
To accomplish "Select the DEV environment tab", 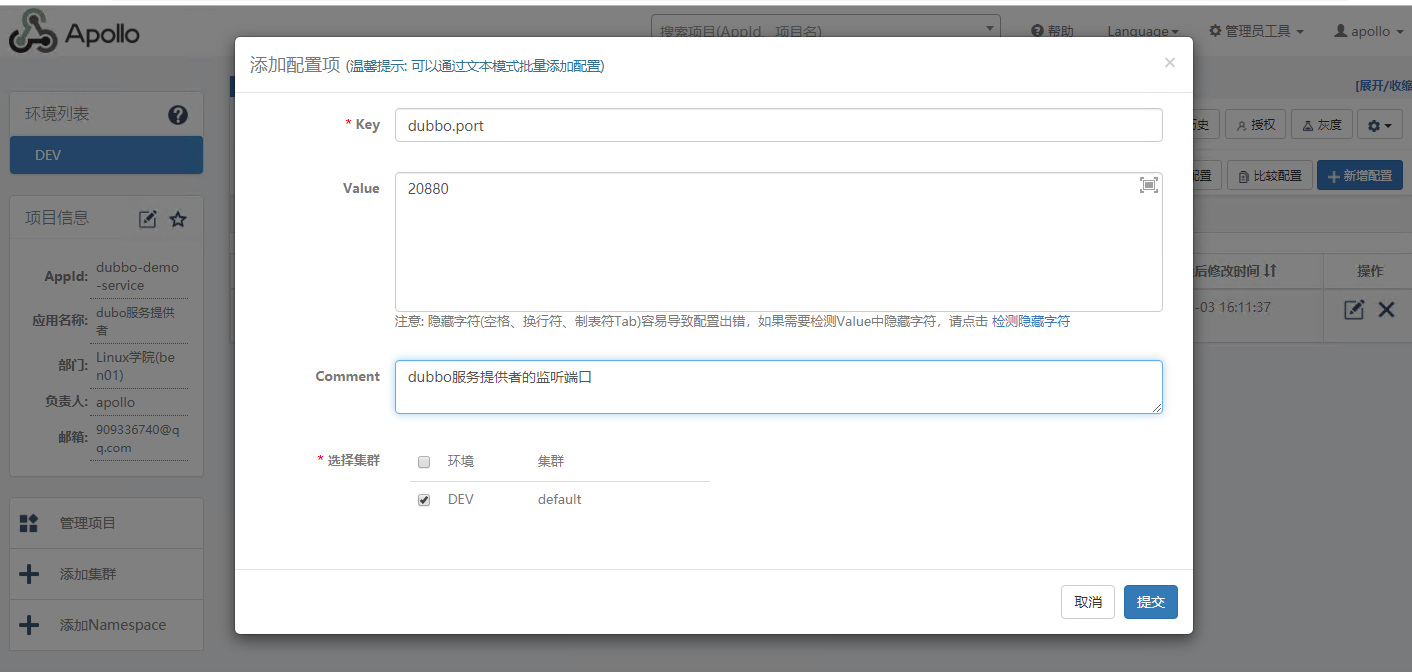I will tap(106, 155).
